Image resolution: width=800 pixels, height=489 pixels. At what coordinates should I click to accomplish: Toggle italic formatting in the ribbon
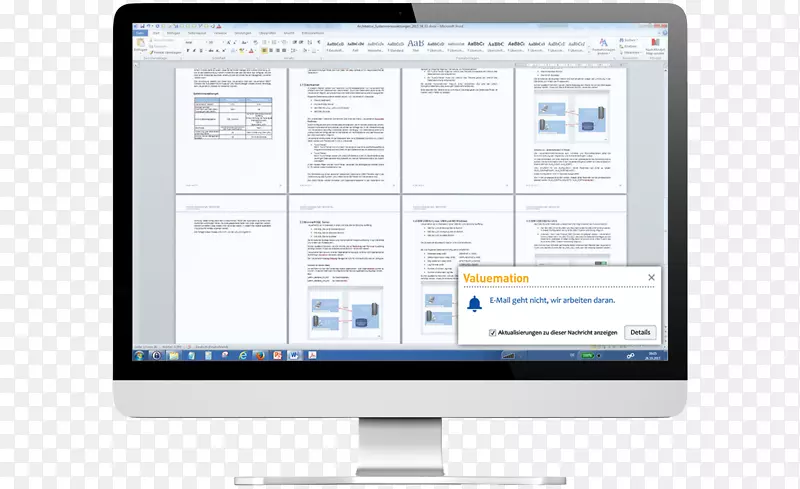(x=194, y=51)
